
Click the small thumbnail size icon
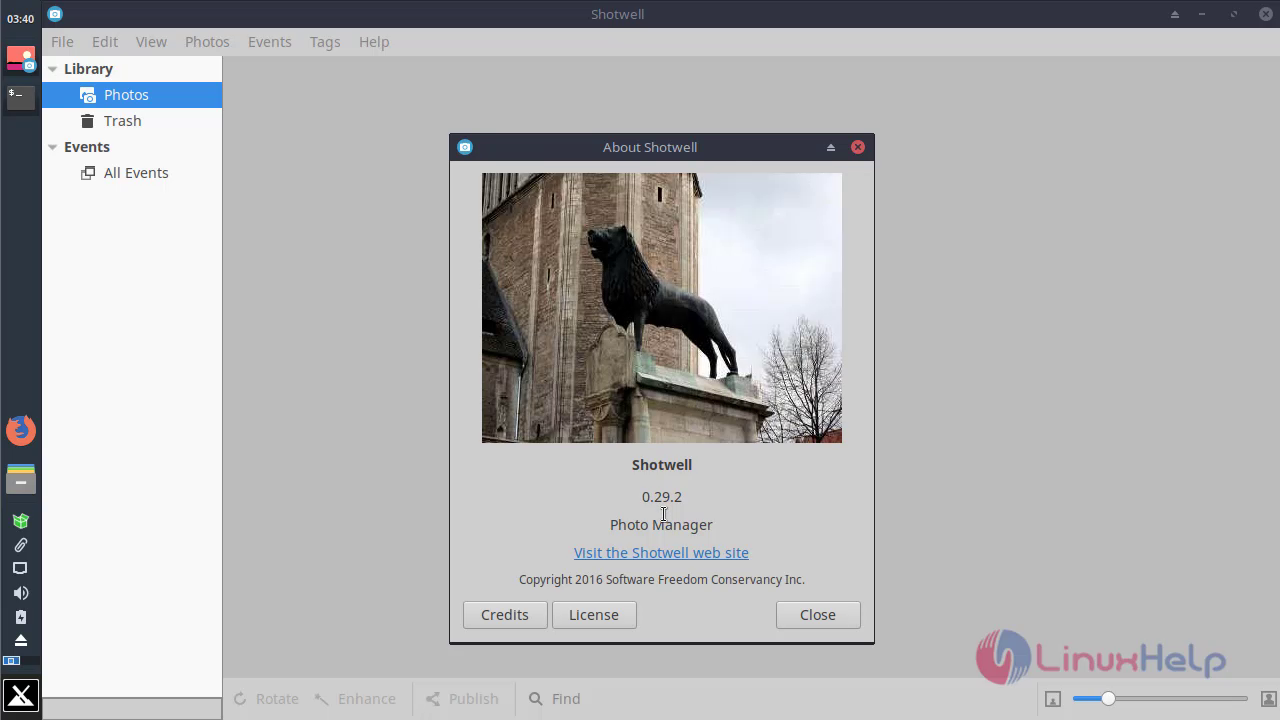point(1053,699)
